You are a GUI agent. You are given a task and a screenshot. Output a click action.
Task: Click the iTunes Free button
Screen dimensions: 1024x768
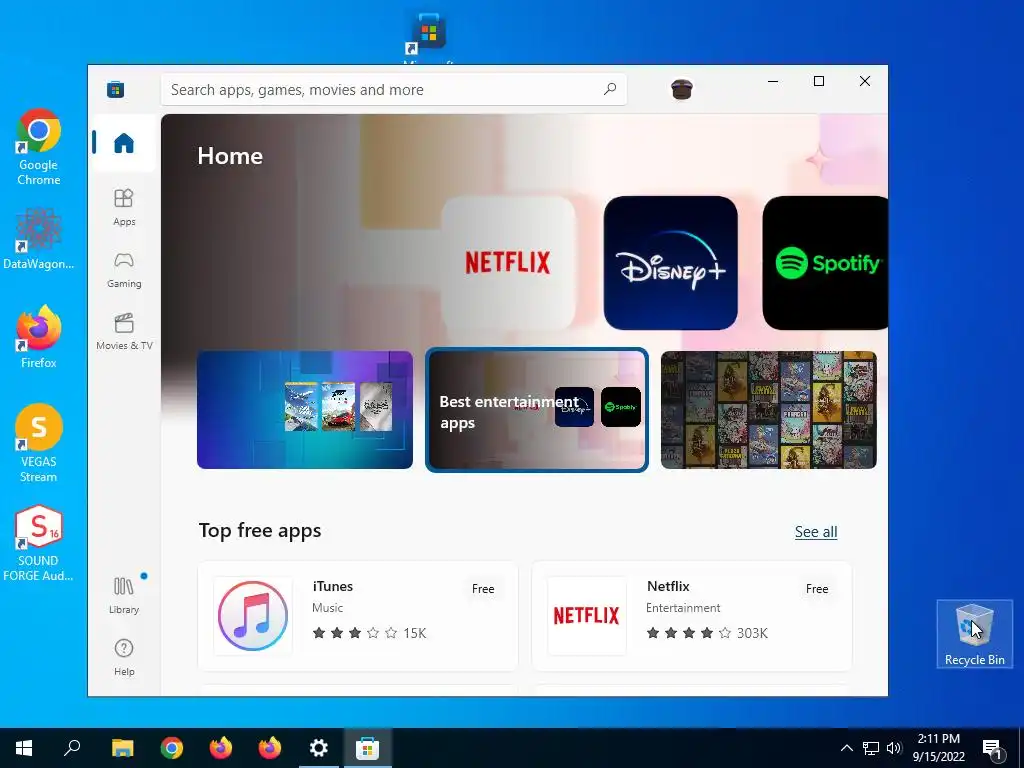pyautogui.click(x=483, y=588)
